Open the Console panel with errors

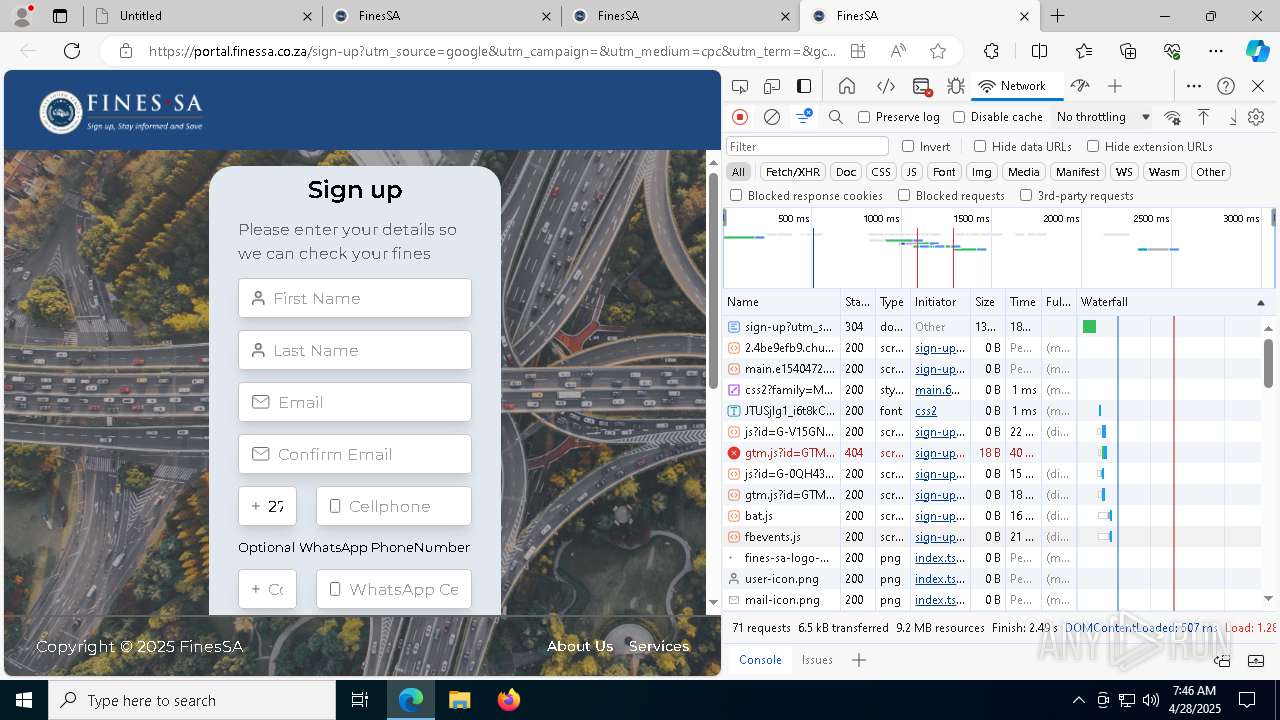click(922, 86)
